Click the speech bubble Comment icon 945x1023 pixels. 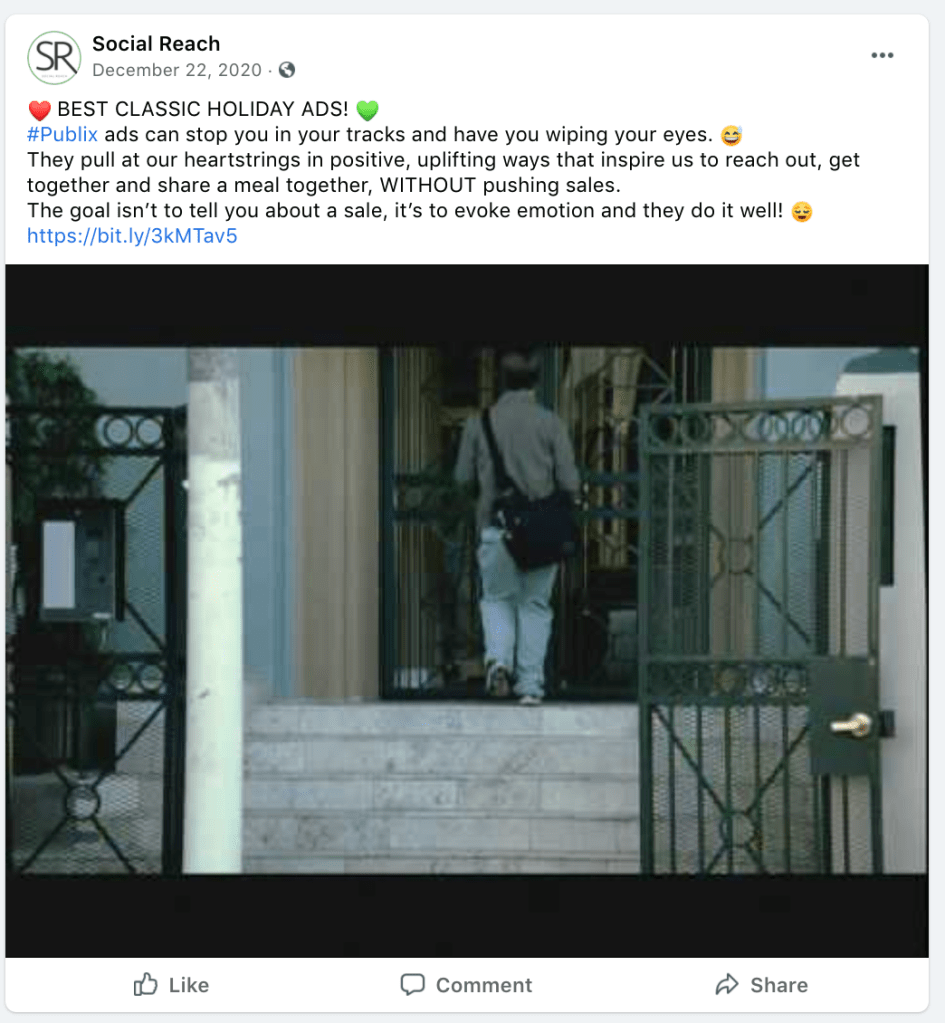click(x=412, y=985)
